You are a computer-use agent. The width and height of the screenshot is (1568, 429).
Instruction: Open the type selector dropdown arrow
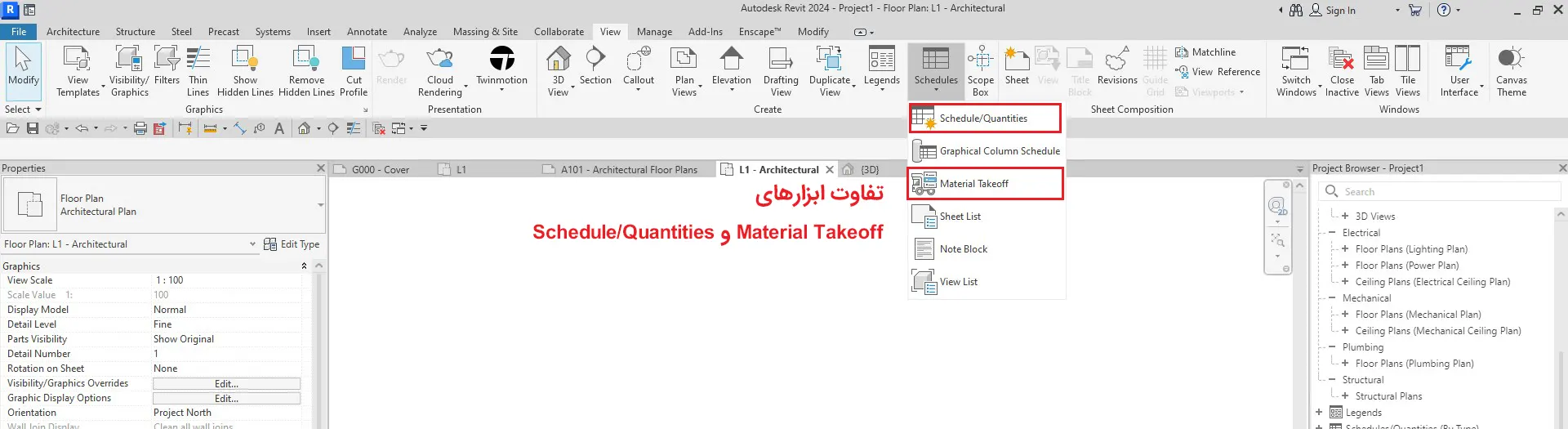click(320, 205)
